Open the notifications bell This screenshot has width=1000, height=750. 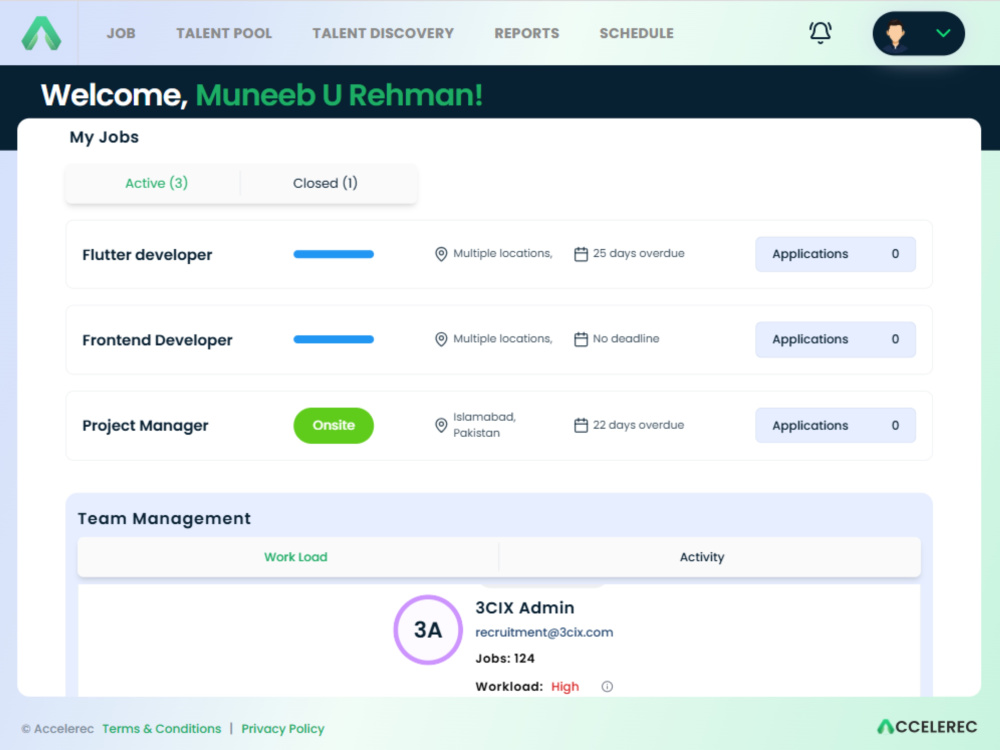pos(820,33)
